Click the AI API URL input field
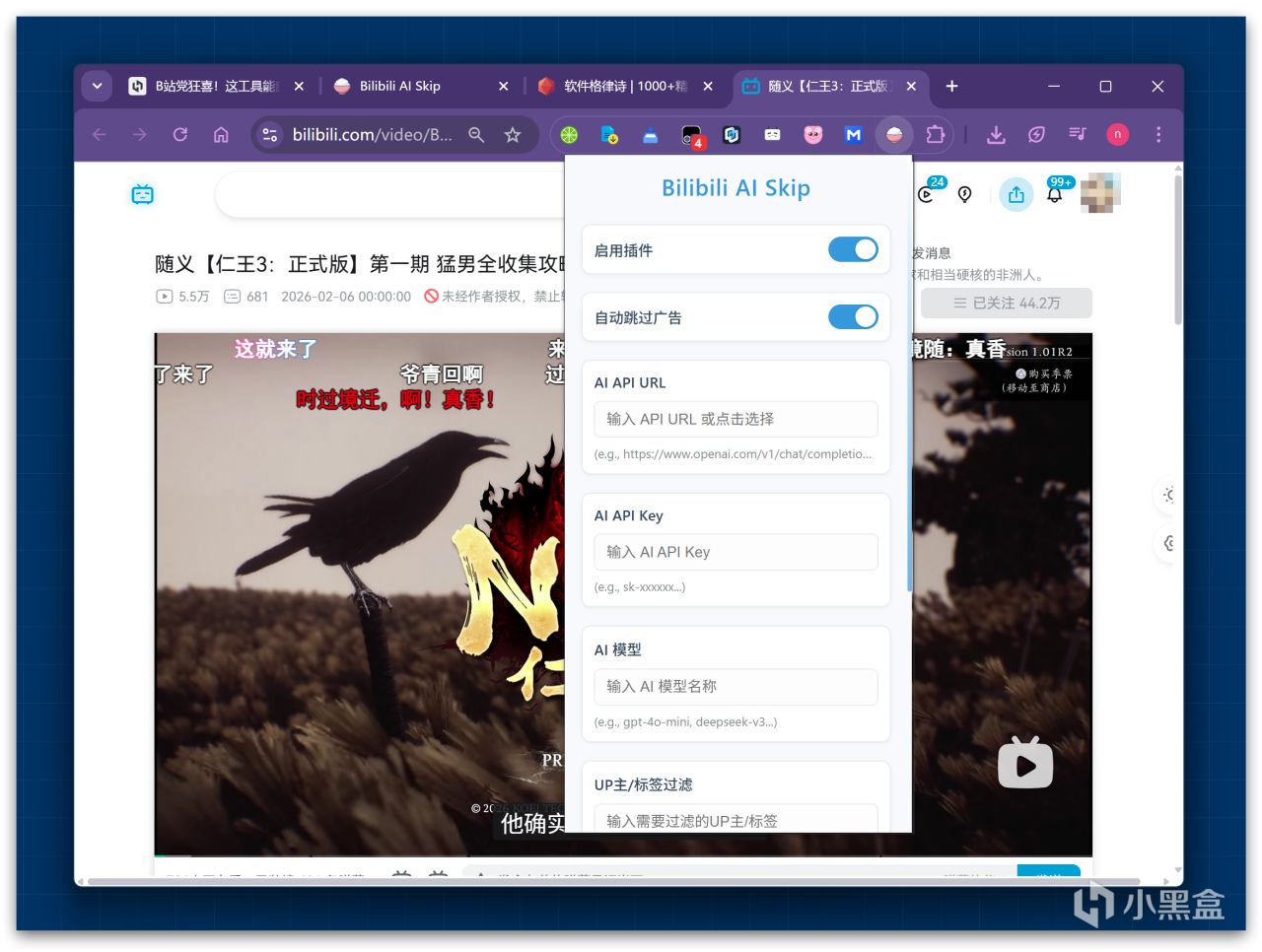 click(736, 419)
